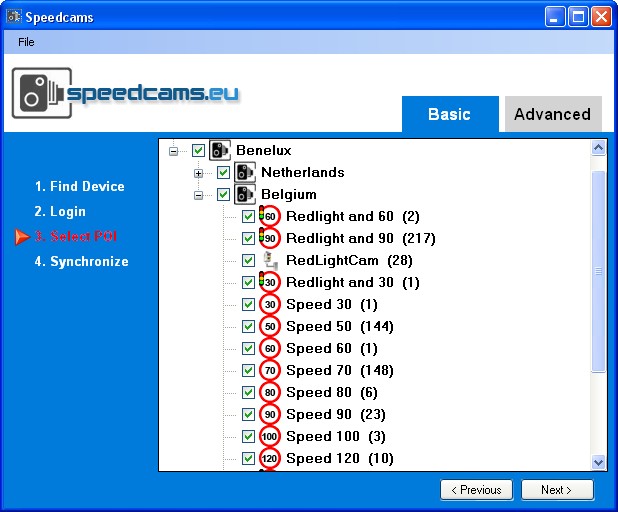Toggle the Speed 60 checkbox
618x512 pixels.
click(x=248, y=348)
